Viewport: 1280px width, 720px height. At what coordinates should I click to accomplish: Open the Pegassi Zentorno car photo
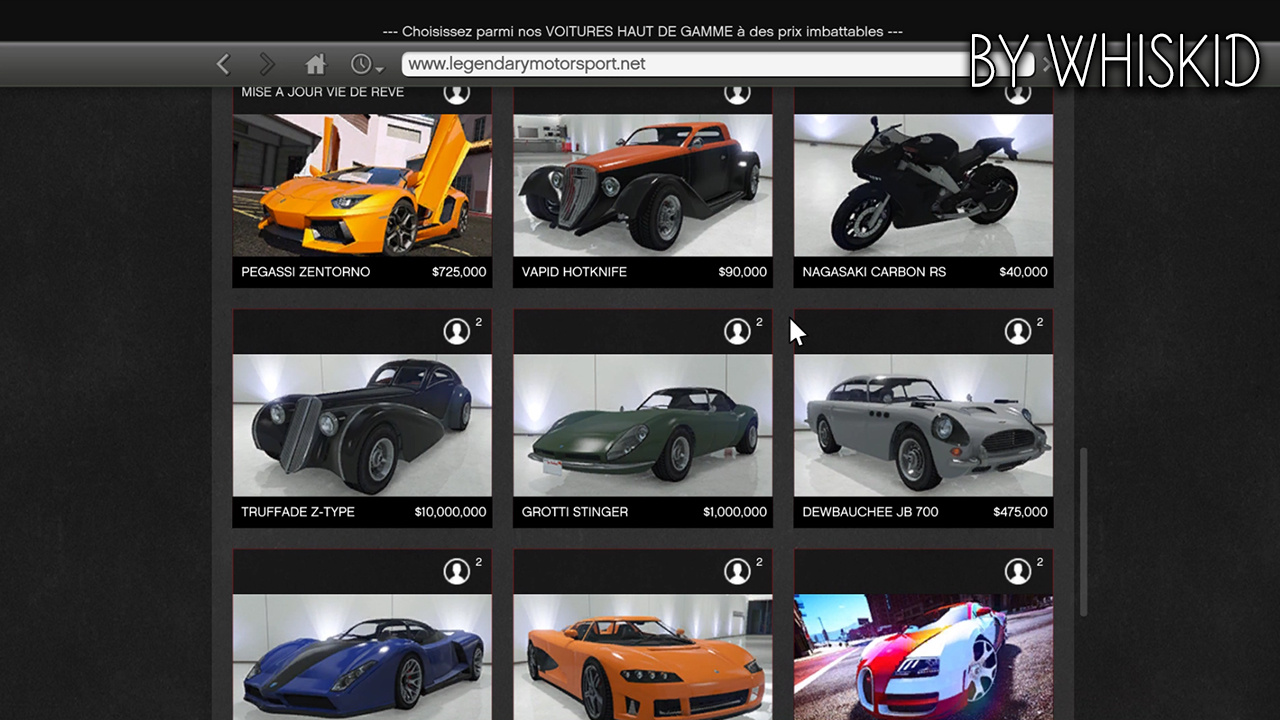(362, 185)
